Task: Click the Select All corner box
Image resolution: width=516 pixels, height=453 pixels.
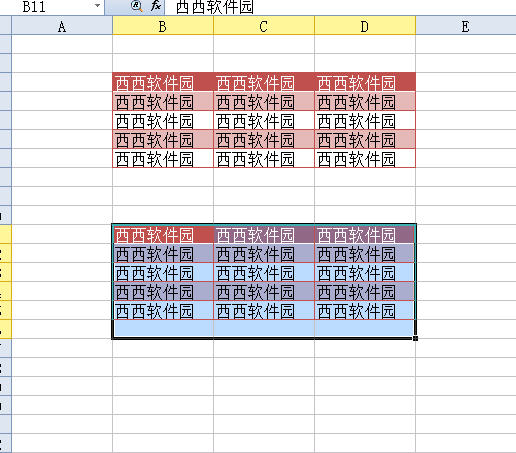Action: click(x=5, y=26)
